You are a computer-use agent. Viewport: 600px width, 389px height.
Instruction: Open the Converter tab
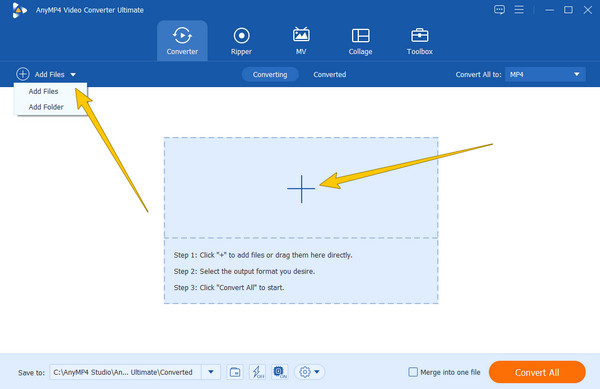tap(182, 41)
